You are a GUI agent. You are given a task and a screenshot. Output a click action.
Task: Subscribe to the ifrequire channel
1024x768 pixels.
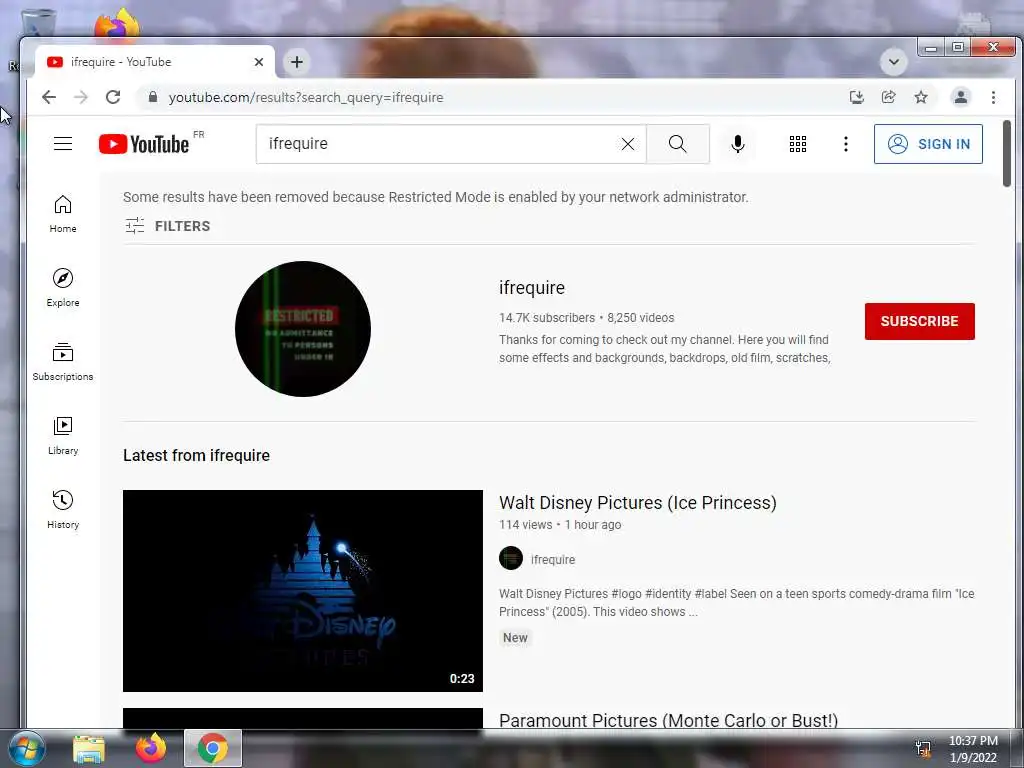tap(920, 321)
